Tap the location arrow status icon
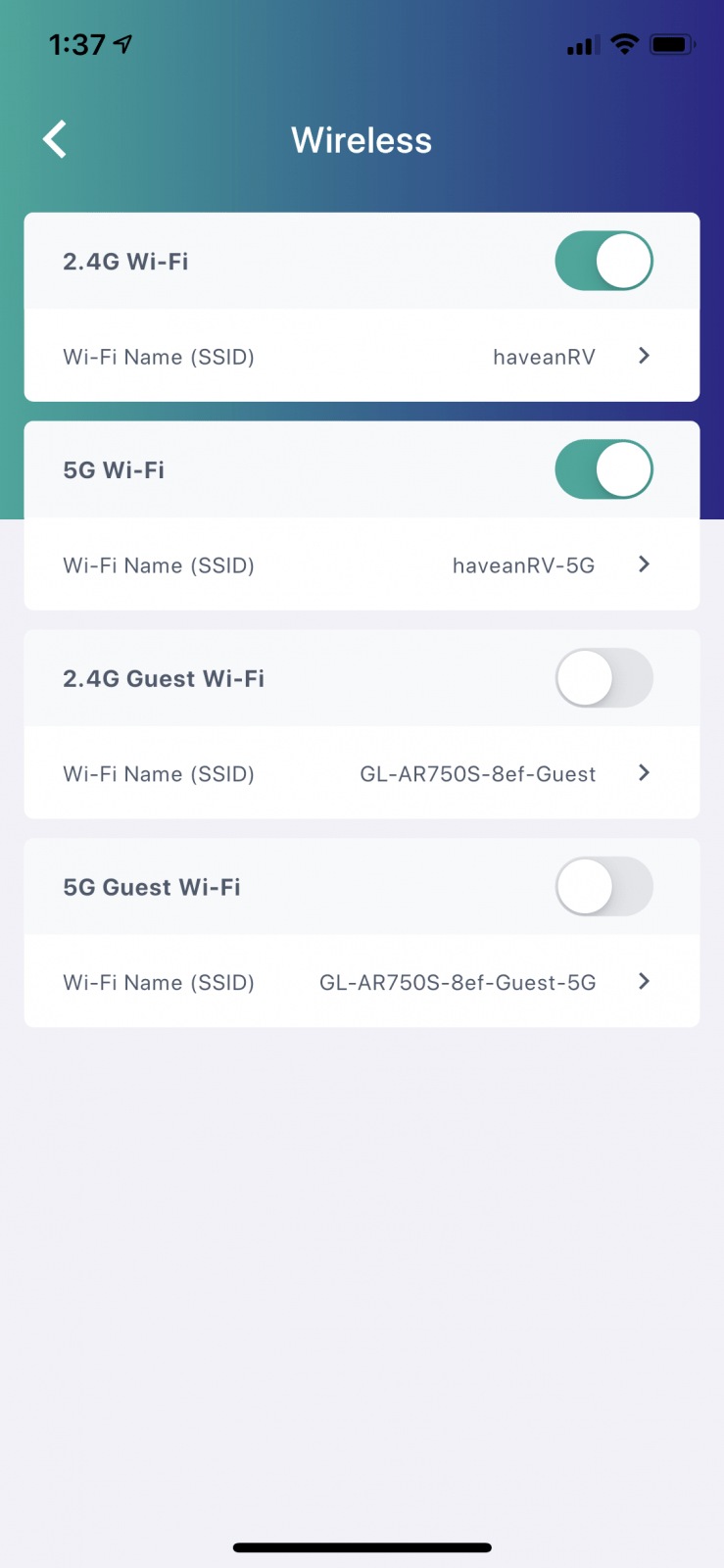The width and height of the screenshot is (724, 1568). 122,44
